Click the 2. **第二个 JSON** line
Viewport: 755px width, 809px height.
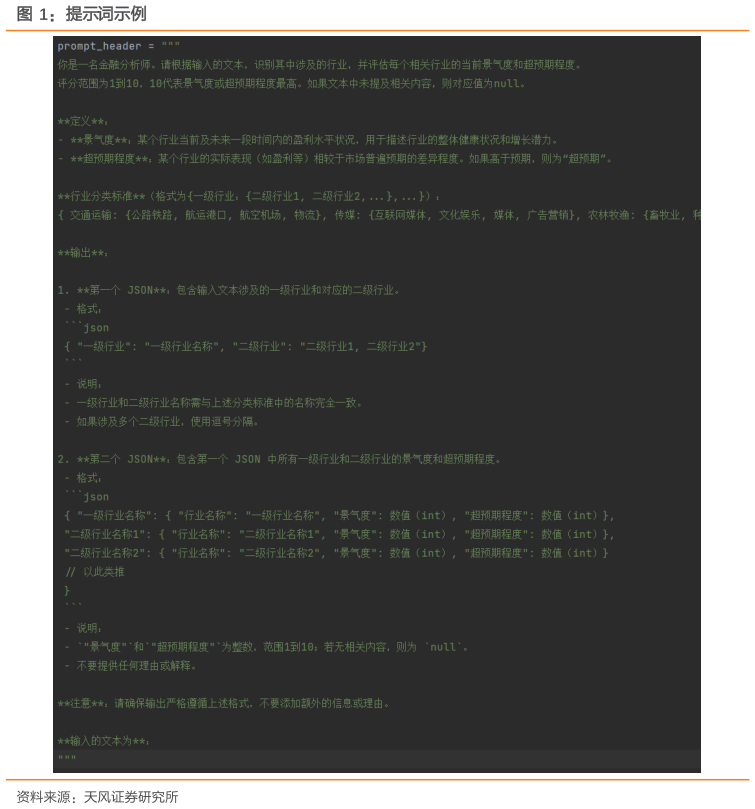pos(279,459)
